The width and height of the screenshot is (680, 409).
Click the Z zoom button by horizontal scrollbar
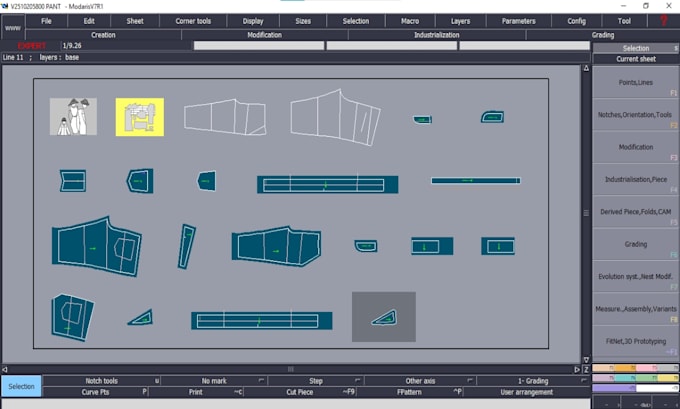pyautogui.click(x=586, y=370)
